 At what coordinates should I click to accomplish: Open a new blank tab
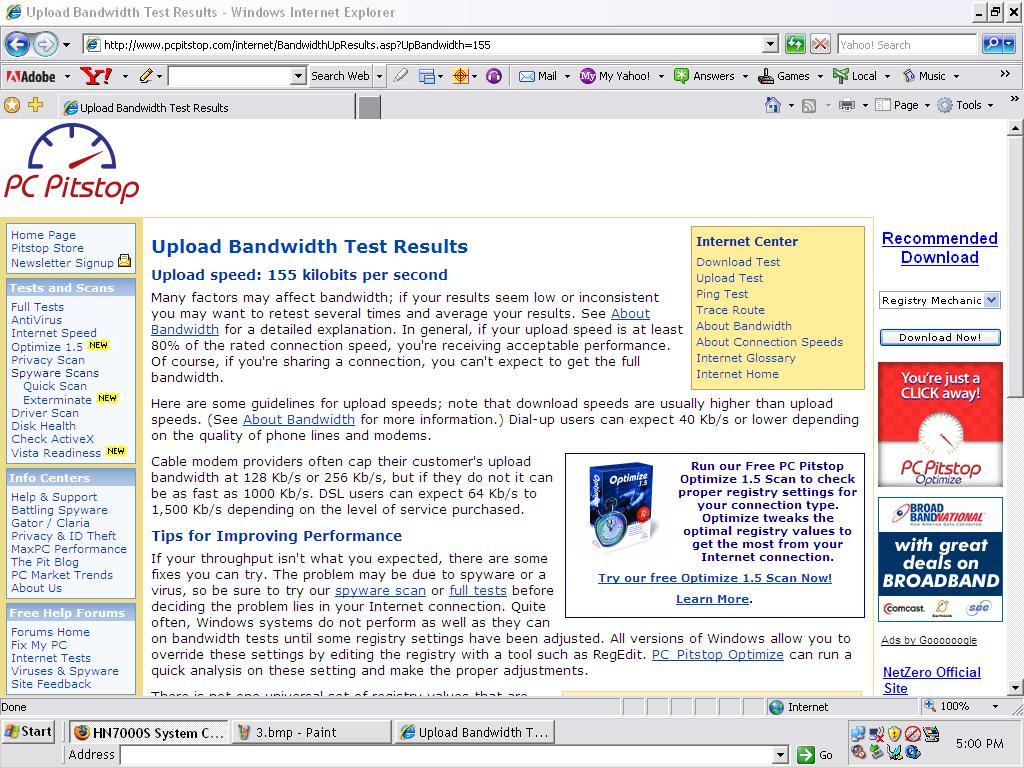[x=370, y=108]
